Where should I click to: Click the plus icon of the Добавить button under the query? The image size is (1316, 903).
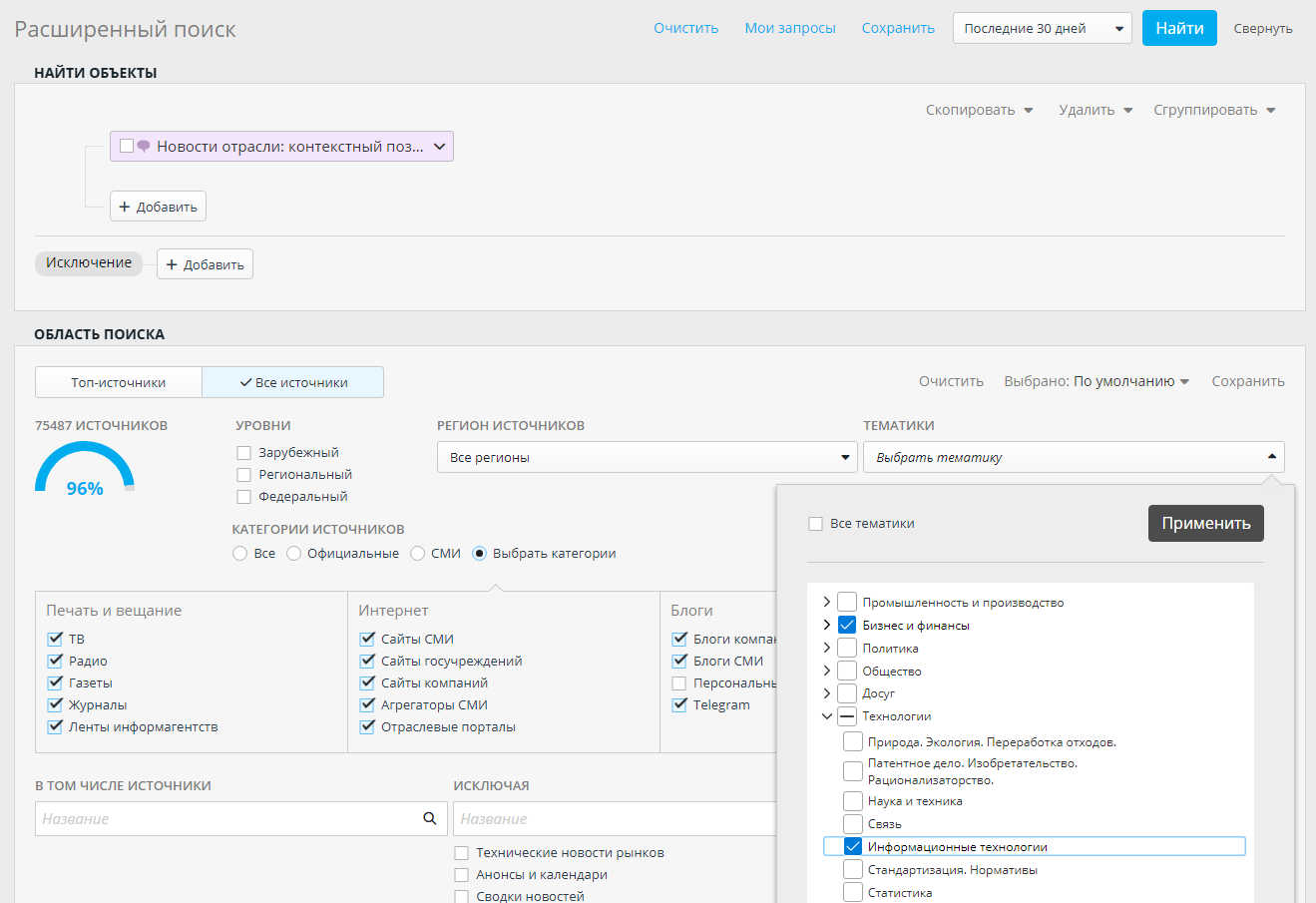tap(125, 207)
